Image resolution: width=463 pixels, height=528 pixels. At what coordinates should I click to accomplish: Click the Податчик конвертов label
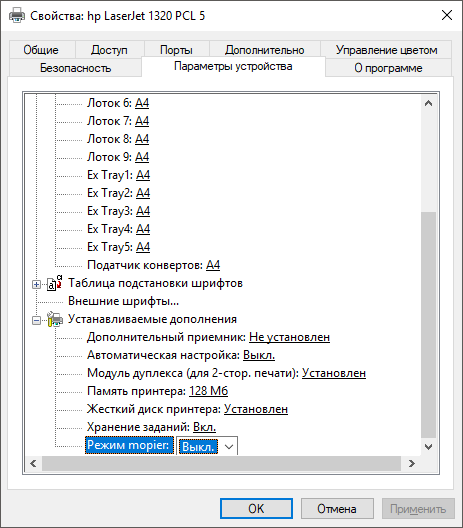(x=145, y=265)
